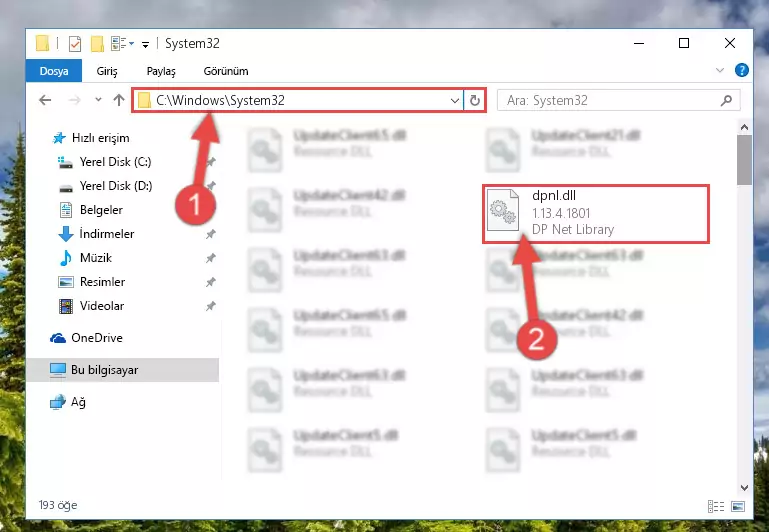Screen dimensions: 769x532
Task: Click the forward navigation arrow
Action: pos(75,100)
